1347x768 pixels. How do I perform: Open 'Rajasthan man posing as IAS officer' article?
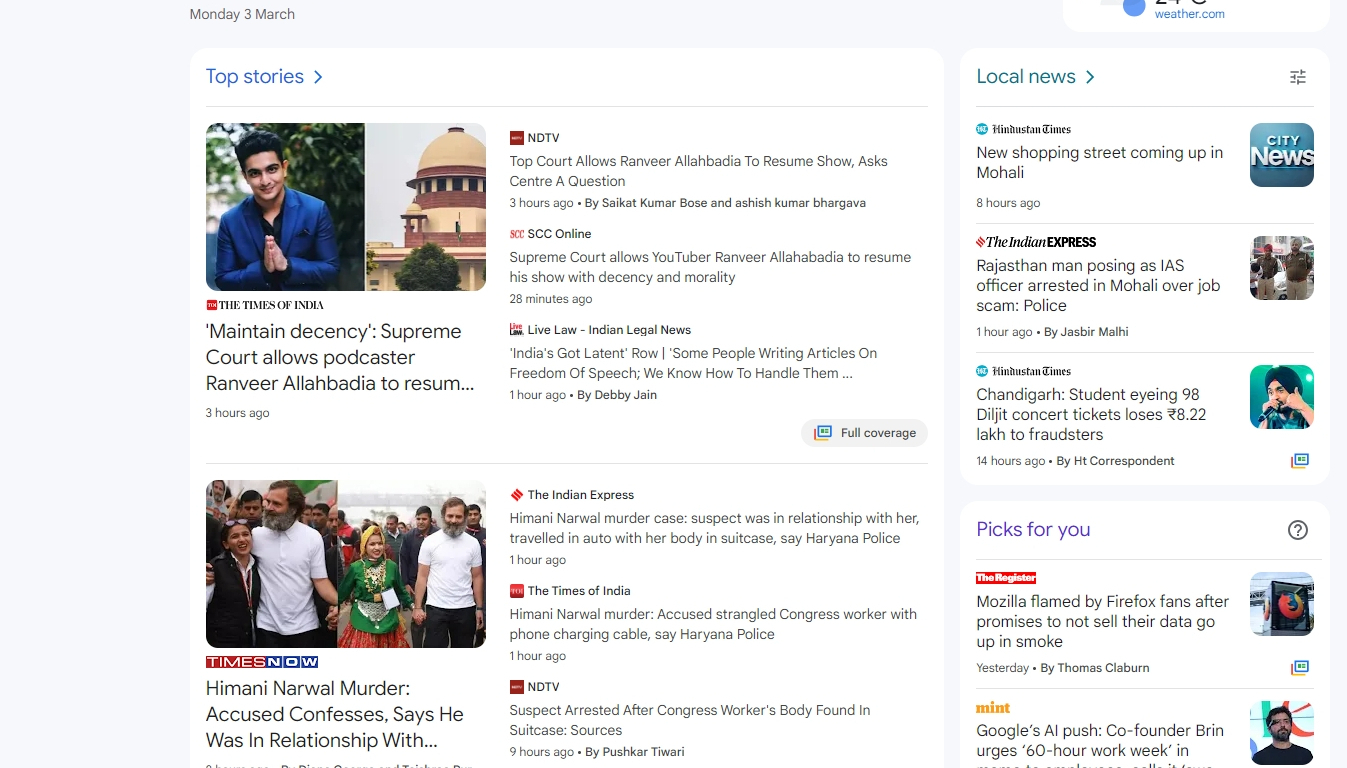(x=1098, y=286)
